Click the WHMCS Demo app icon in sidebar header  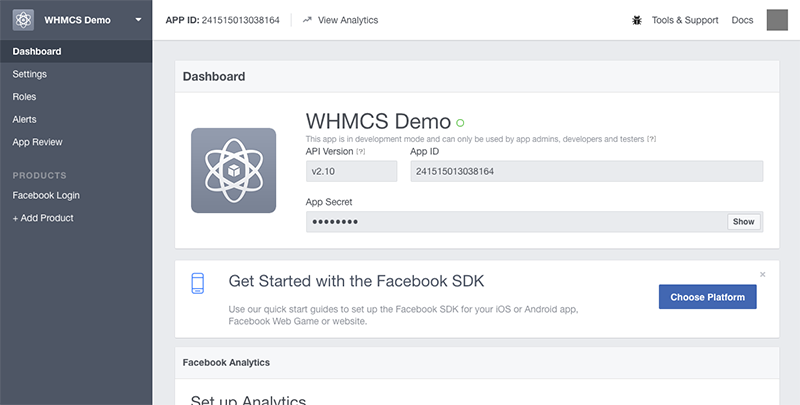[x=23, y=20]
